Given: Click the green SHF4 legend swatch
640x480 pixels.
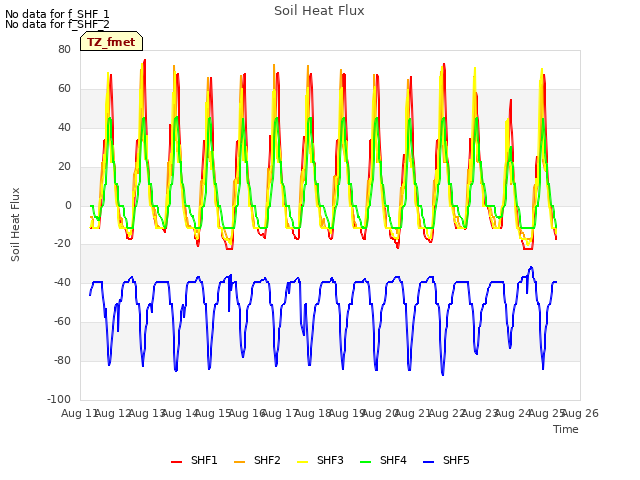Looking at the screenshot, I should (366, 462).
